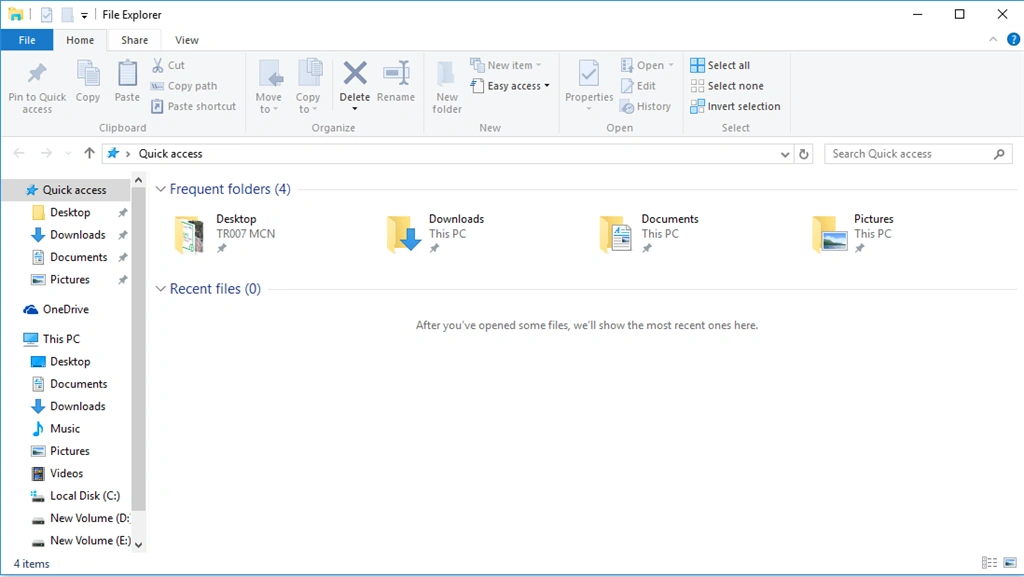The image size is (1024, 577).
Task: Switch to large icons view in status bar
Action: (1010, 563)
